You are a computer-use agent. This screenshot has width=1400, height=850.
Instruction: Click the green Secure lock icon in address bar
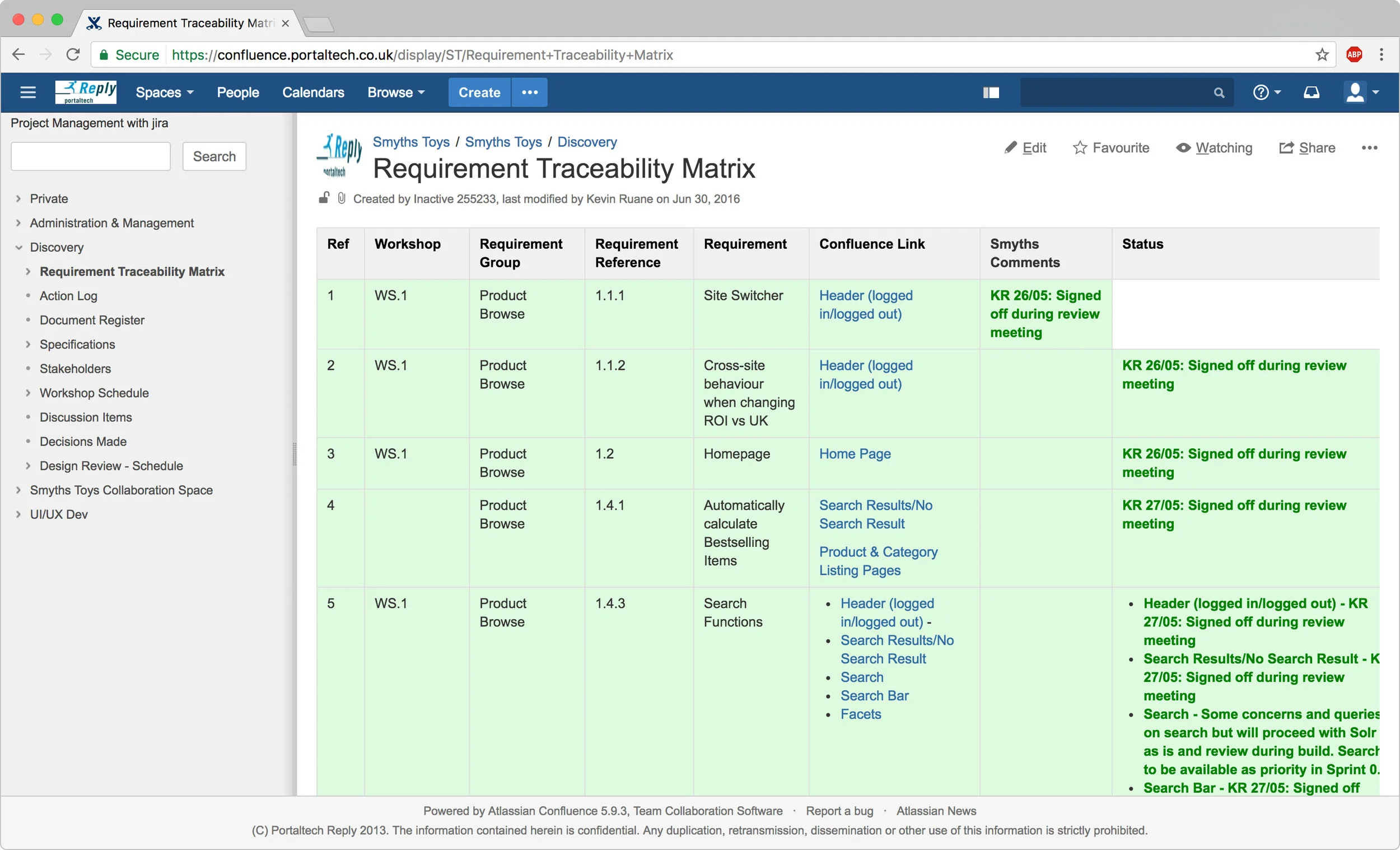(104, 54)
